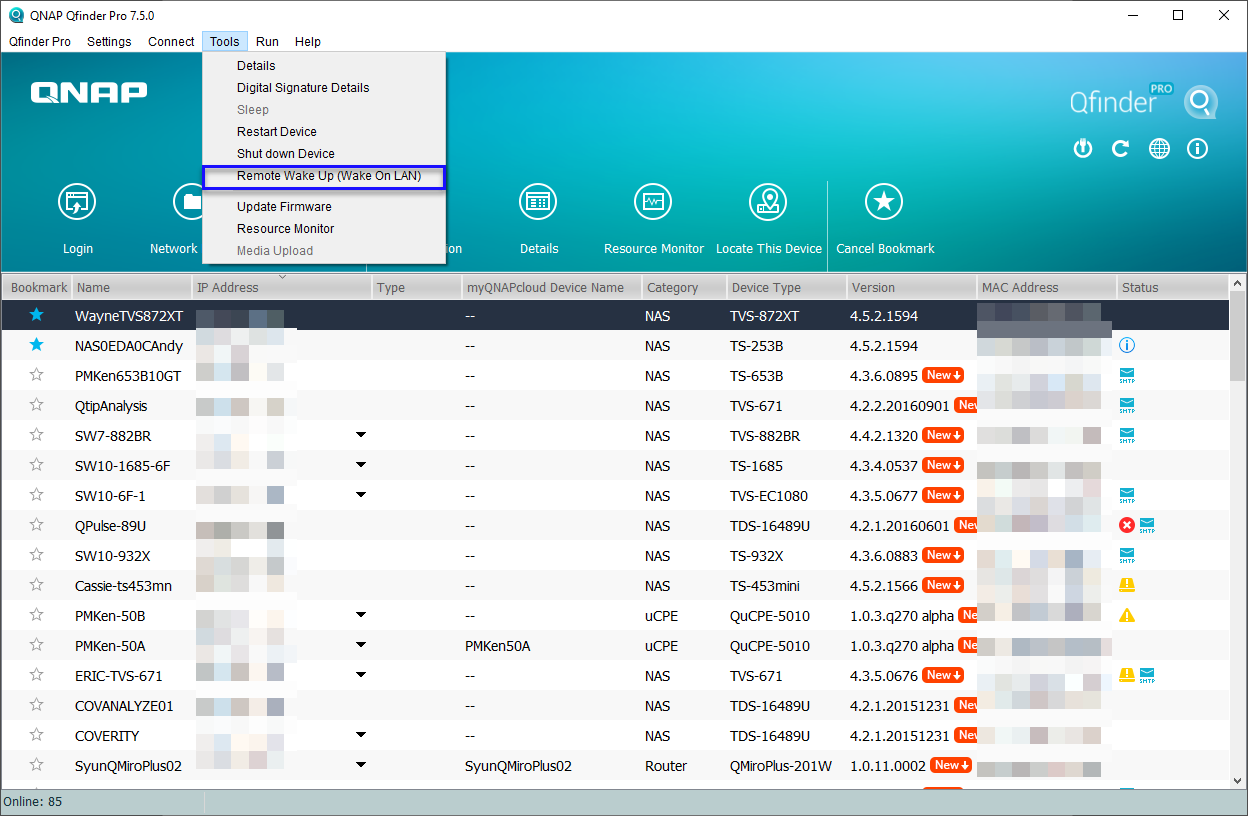Viewport: 1248px width, 816px height.
Task: Bookmark the COVERITY device
Action: tap(37, 735)
